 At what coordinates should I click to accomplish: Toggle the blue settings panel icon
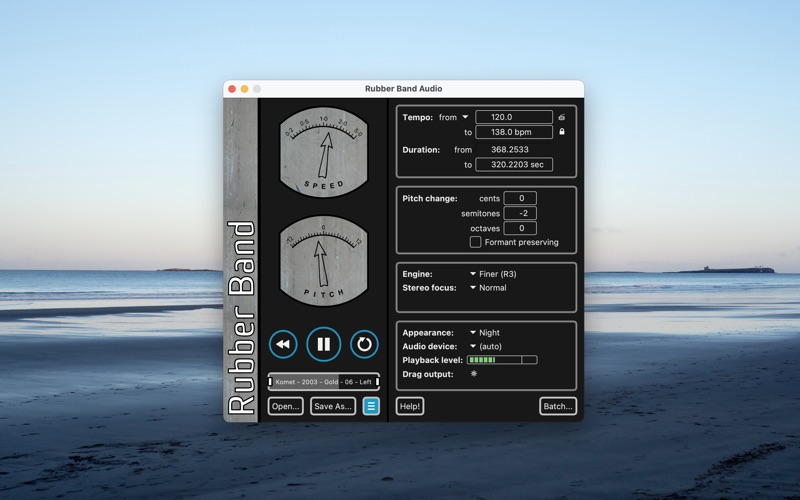pos(371,406)
